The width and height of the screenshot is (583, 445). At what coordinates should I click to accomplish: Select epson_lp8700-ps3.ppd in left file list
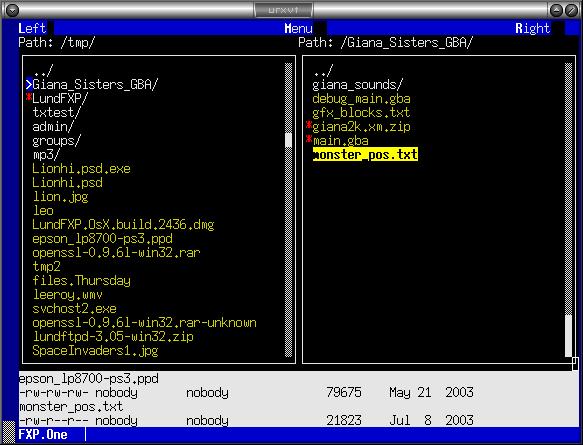pos(102,239)
